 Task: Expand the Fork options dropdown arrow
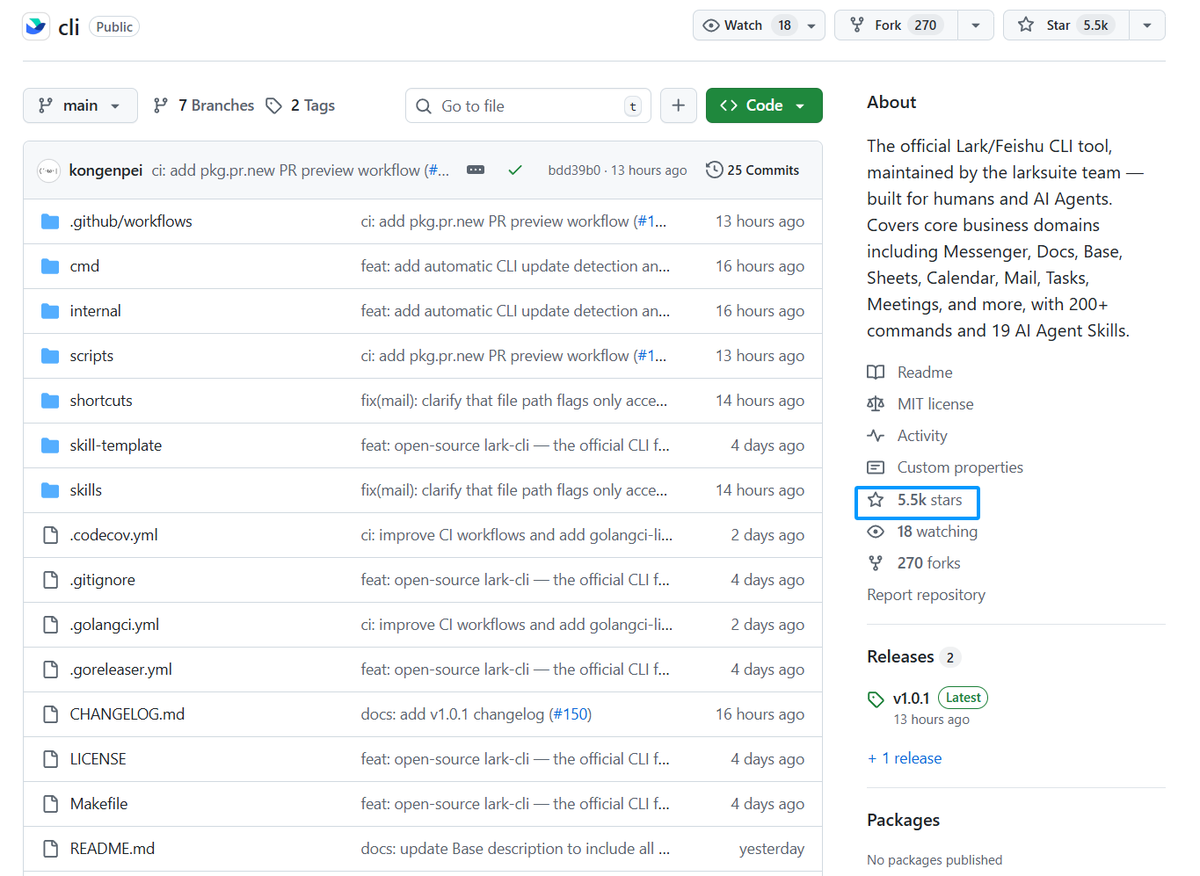tap(975, 25)
